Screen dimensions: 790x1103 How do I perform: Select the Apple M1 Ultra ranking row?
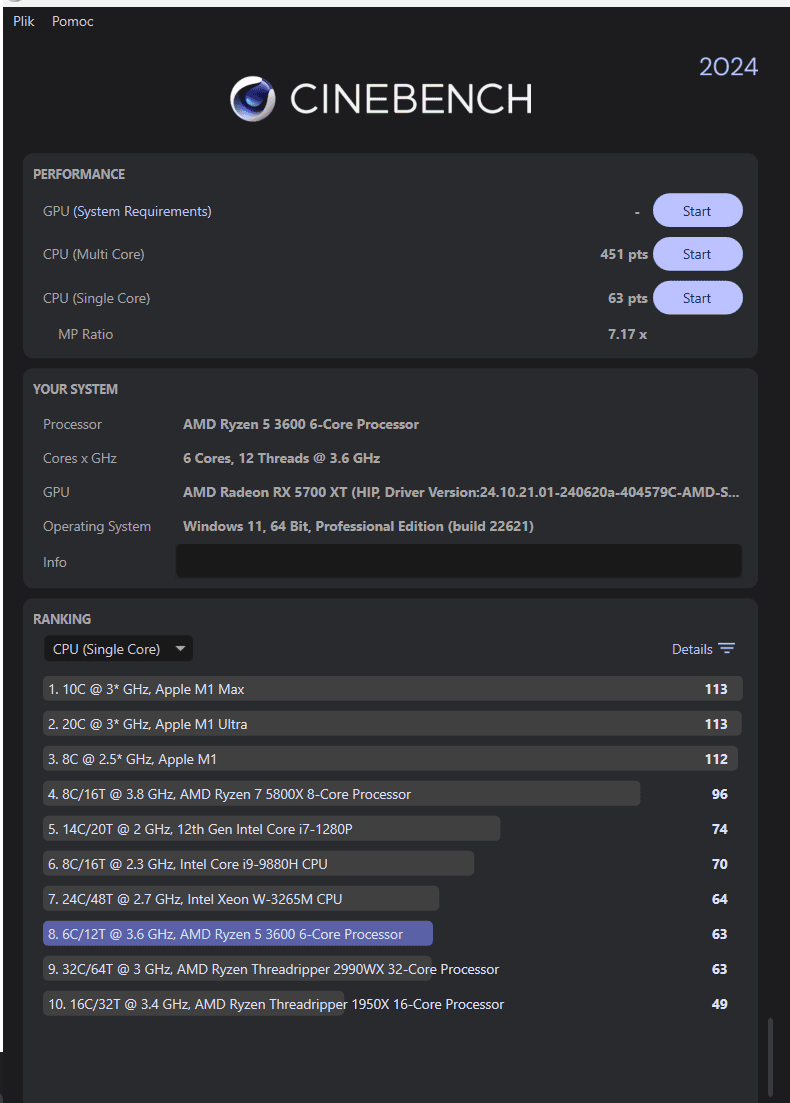click(393, 724)
